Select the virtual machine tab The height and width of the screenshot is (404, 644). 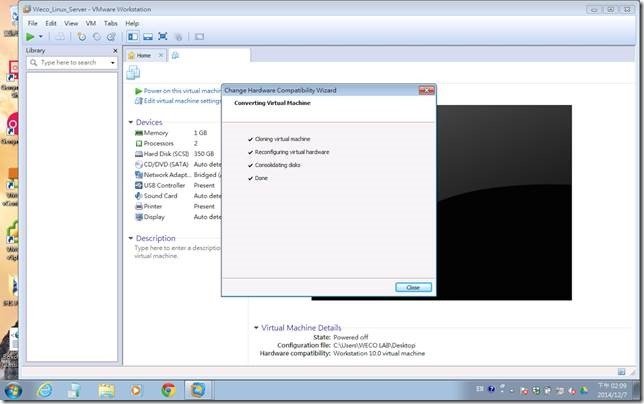(209, 55)
